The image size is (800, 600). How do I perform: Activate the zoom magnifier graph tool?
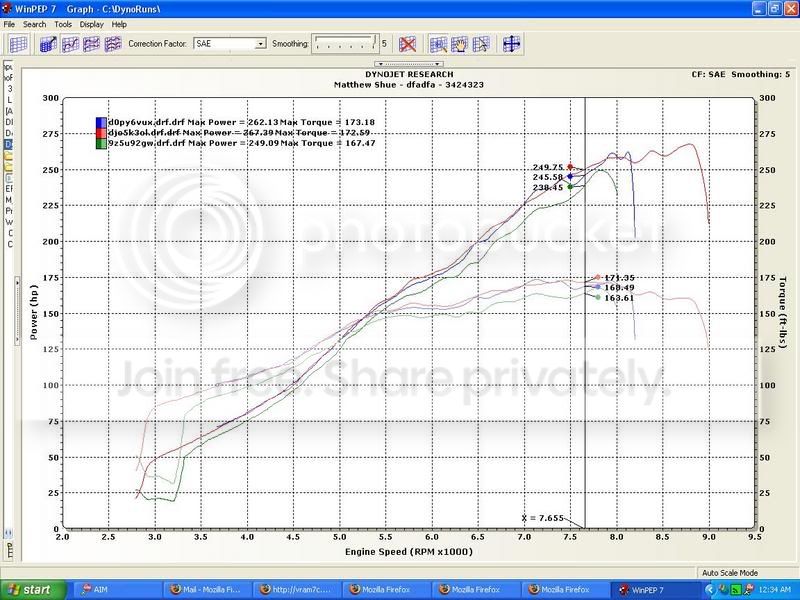[x=438, y=44]
